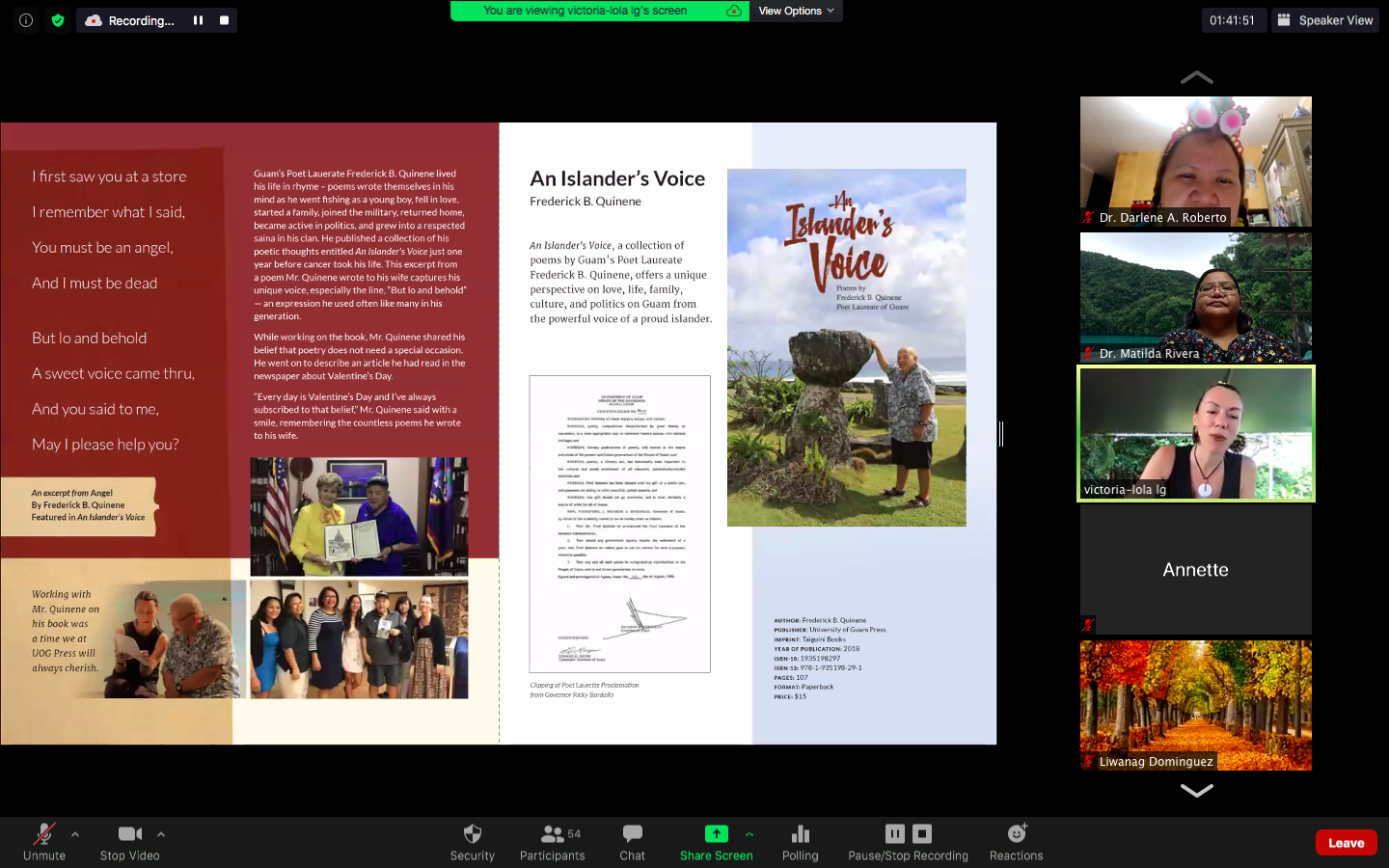Viewport: 1389px width, 868px height.
Task: Click the green Share Screen button
Action: 717,841
